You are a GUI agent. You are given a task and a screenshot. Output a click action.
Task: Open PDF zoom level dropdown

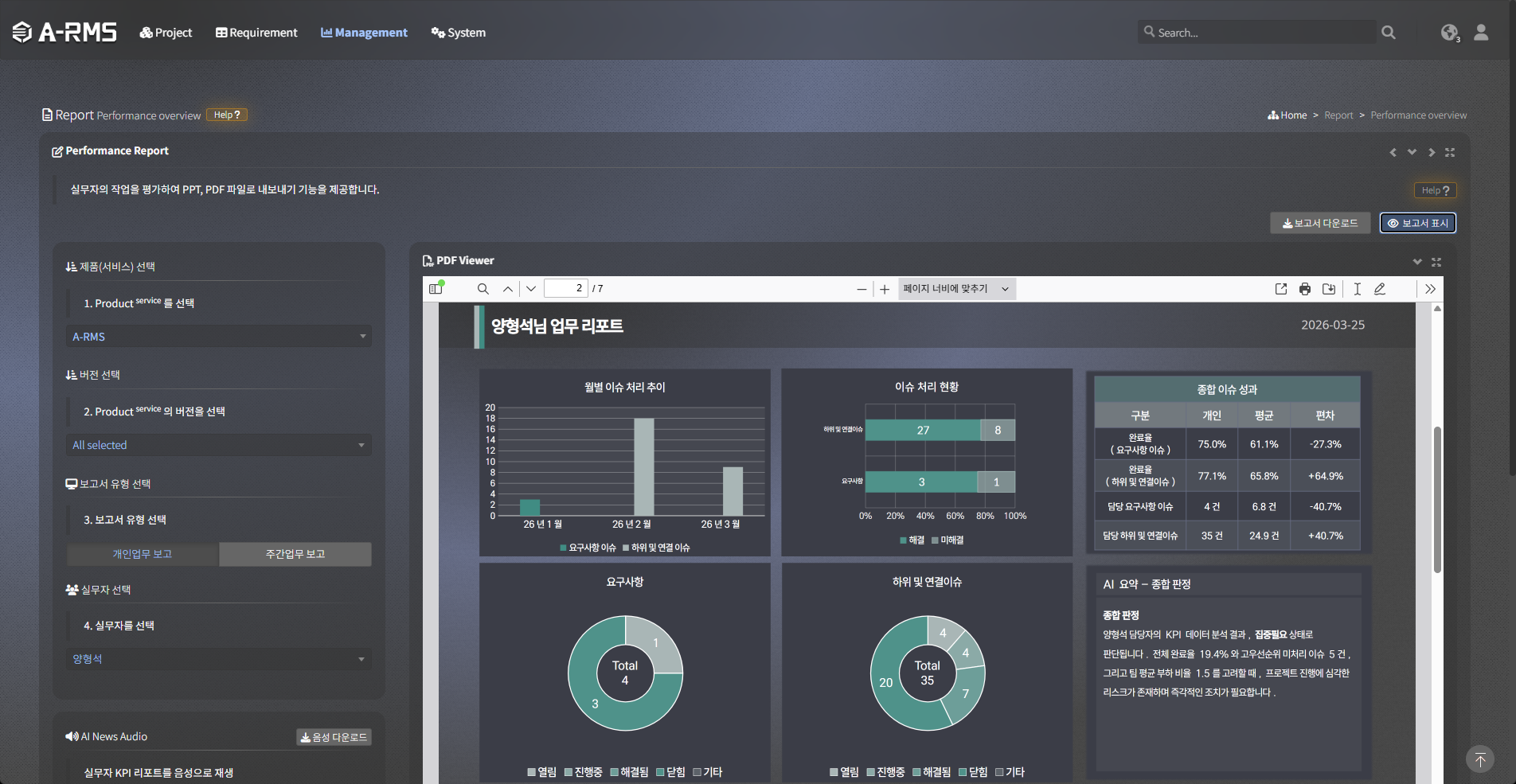[956, 289]
